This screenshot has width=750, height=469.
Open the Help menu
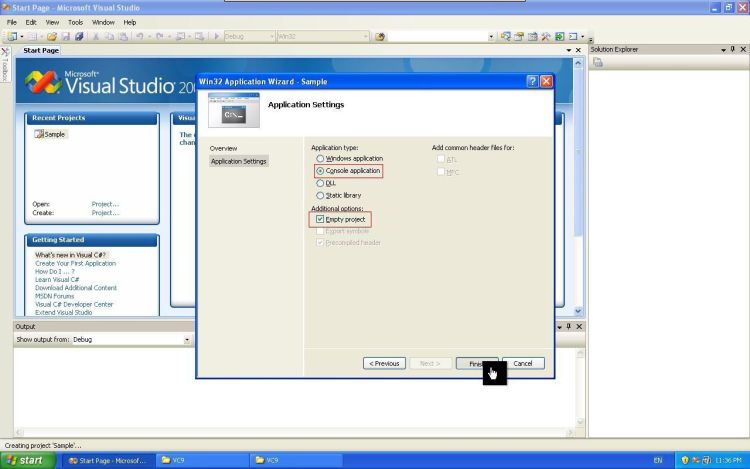[x=130, y=22]
